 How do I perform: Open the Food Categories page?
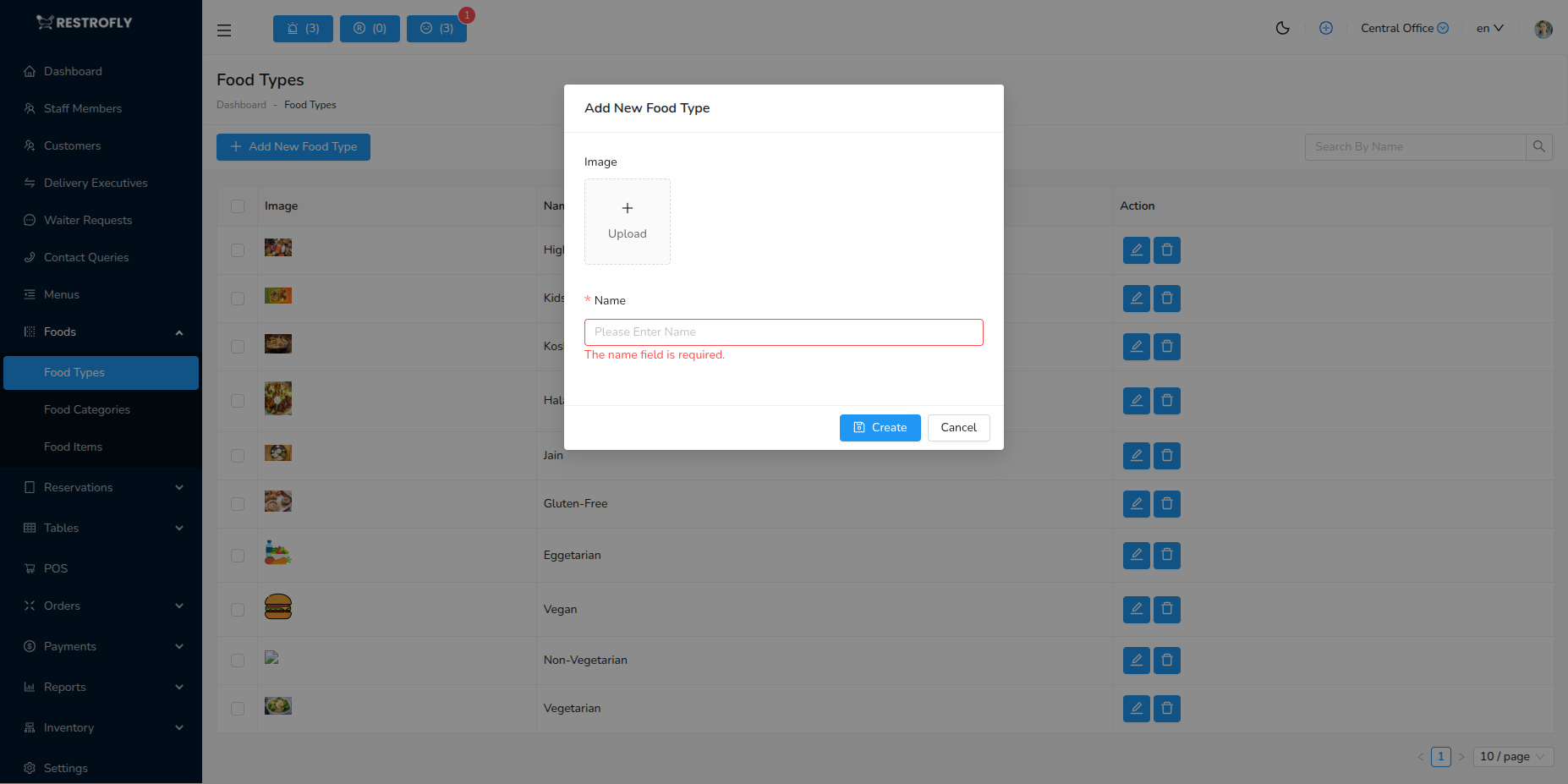[x=86, y=409]
